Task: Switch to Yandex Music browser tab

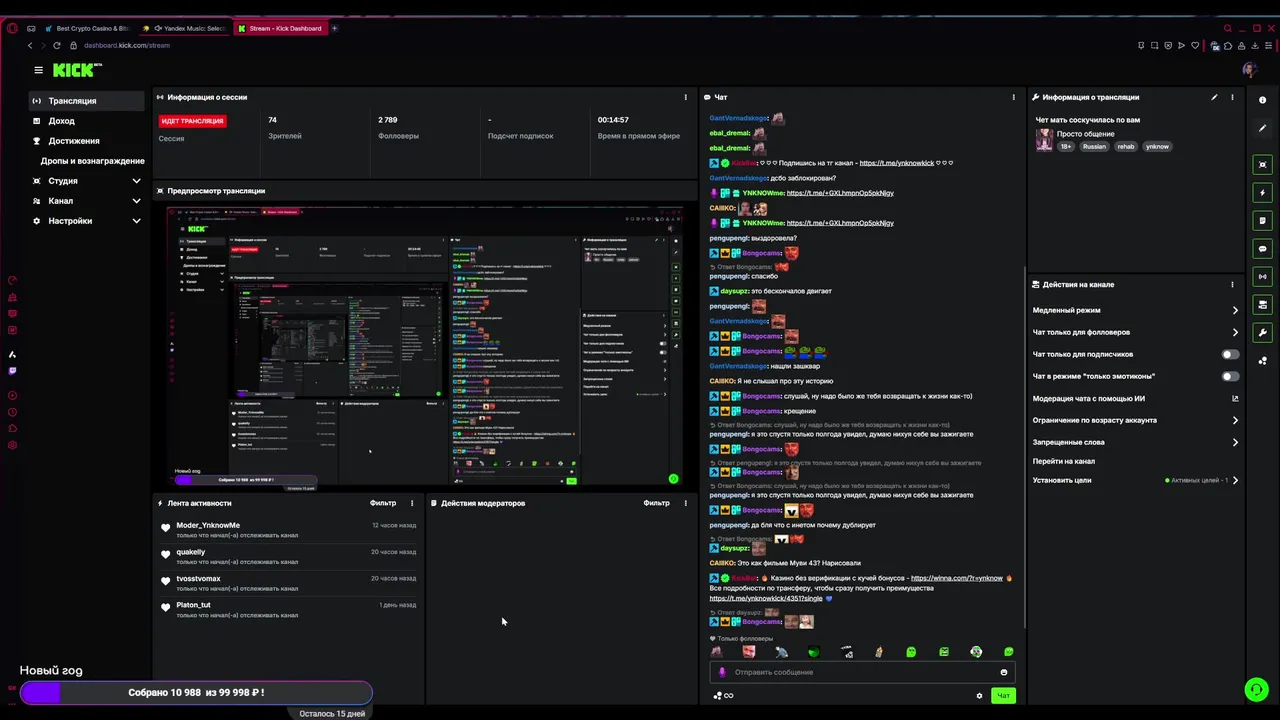Action: (x=186, y=28)
